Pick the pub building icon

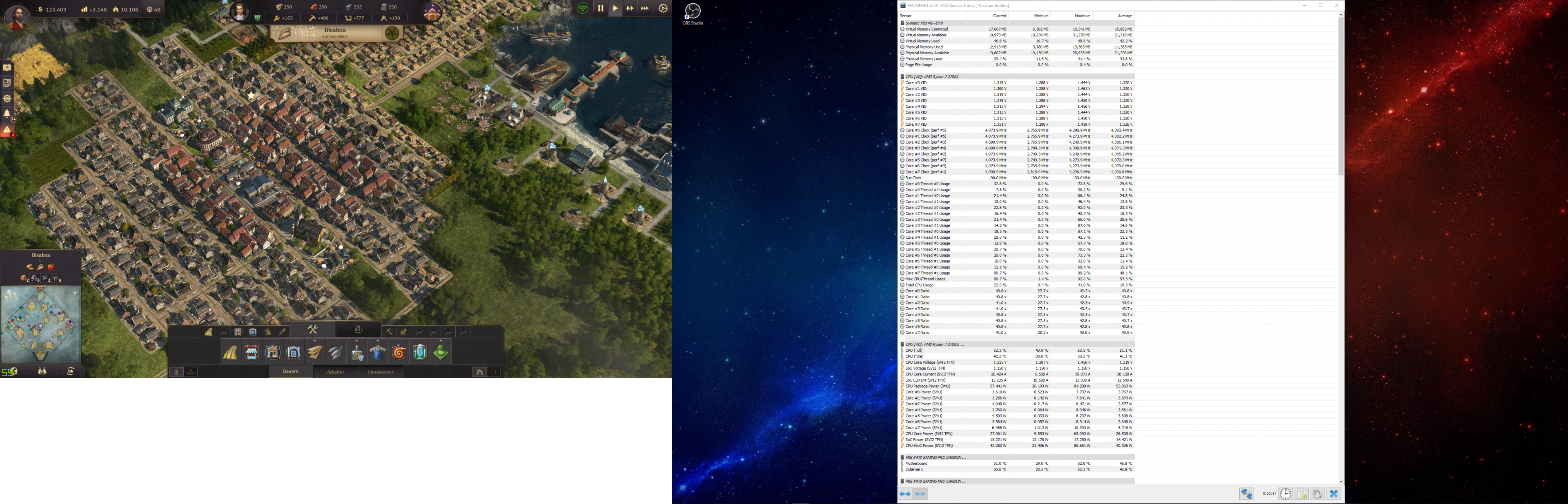420,352
